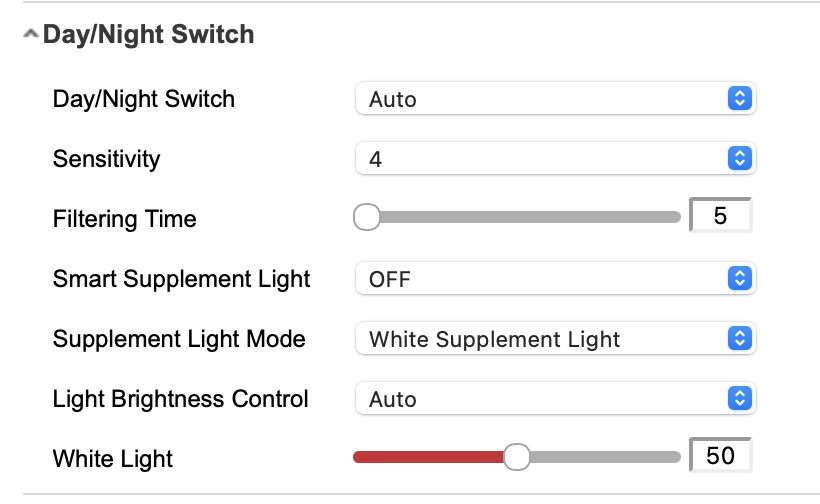This screenshot has height=504, width=820.
Task: Click the blue arrows on Sensitivity dropdown
Action: (738, 158)
